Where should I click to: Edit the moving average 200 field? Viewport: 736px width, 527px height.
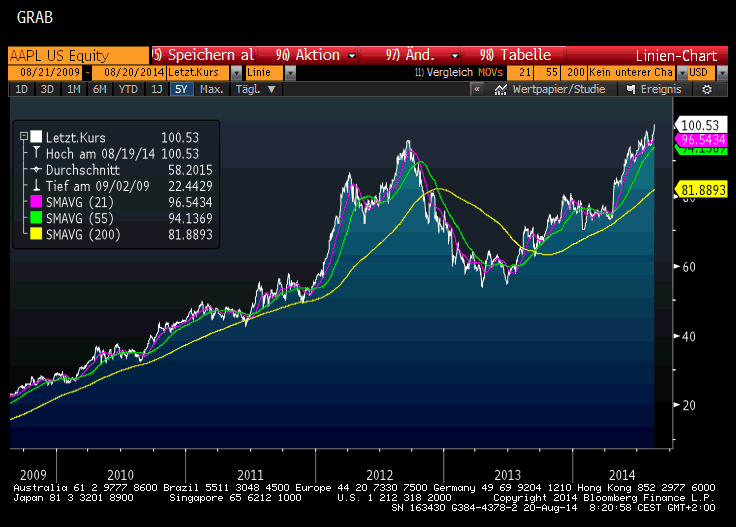(x=574, y=73)
